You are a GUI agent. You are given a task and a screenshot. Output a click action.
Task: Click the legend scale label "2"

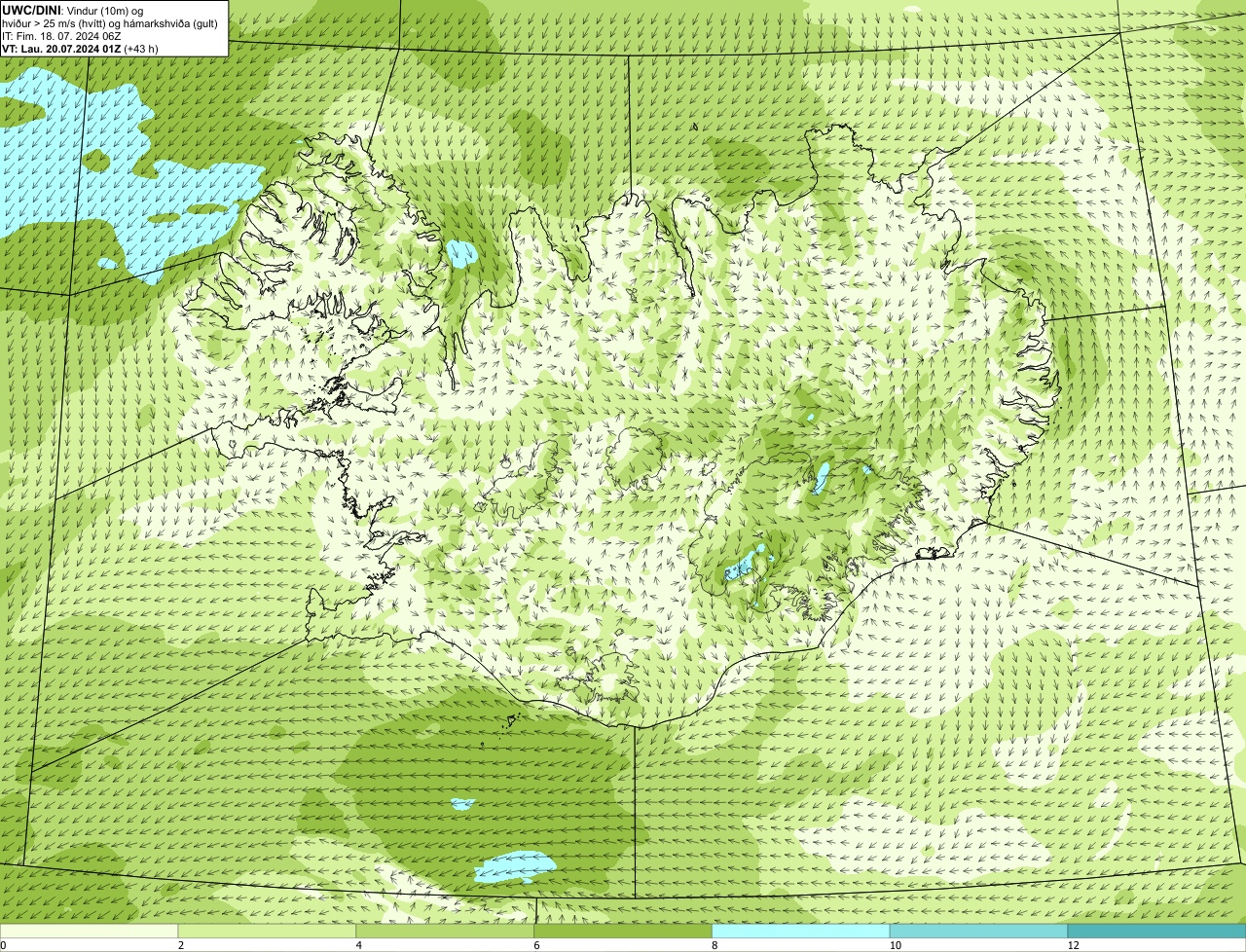[180, 945]
